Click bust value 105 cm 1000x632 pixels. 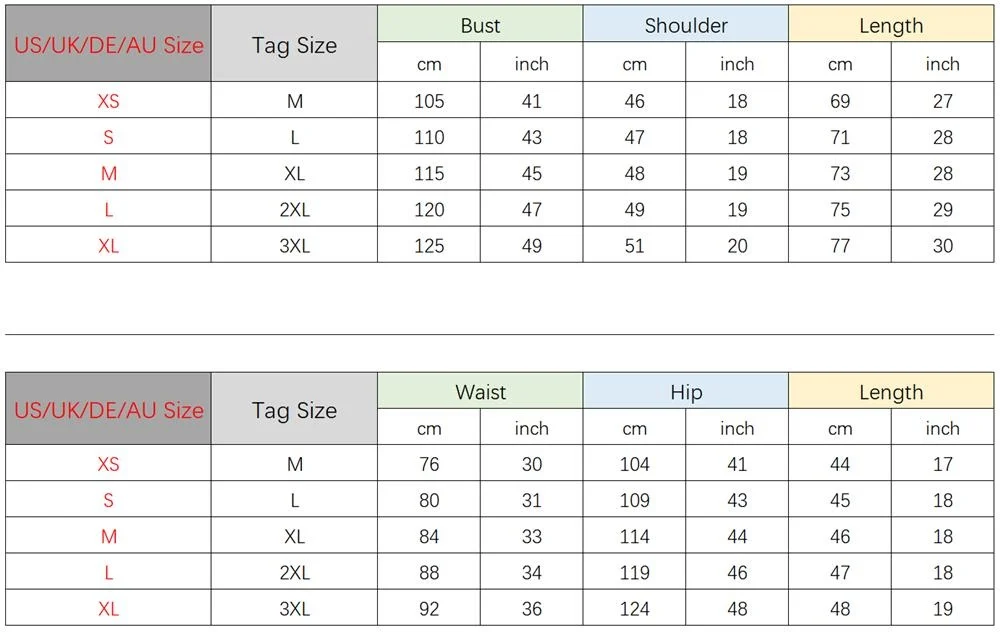coord(429,101)
